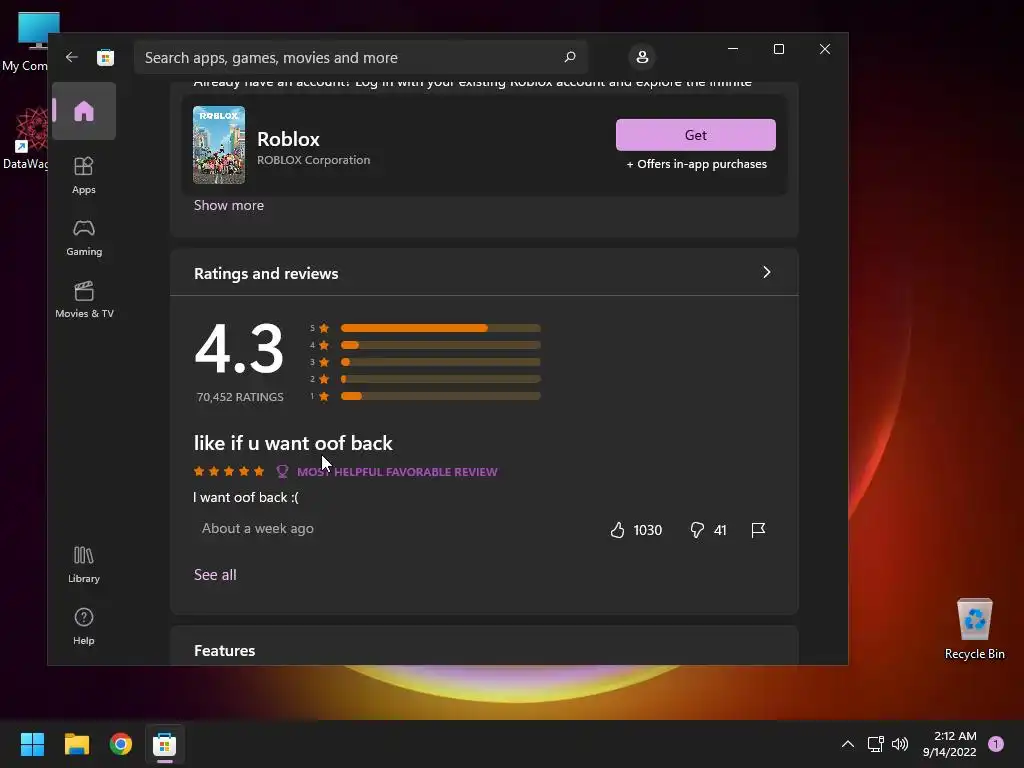
Task: Open the Apps sidebar section
Action: click(84, 175)
